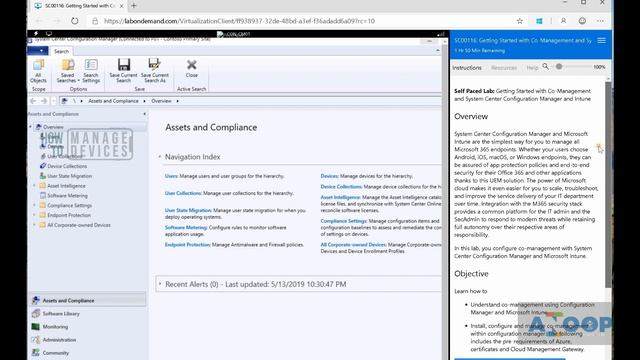Viewport: 640px width, 360px height.
Task: Click Save Current Search As icon
Action: click(155, 71)
